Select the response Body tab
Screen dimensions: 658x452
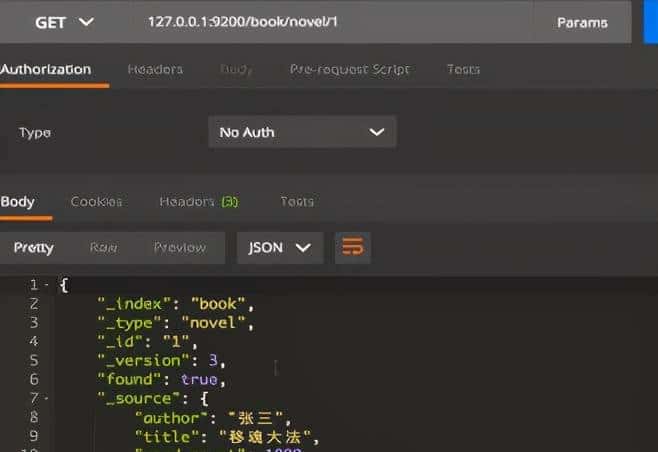pos(18,202)
